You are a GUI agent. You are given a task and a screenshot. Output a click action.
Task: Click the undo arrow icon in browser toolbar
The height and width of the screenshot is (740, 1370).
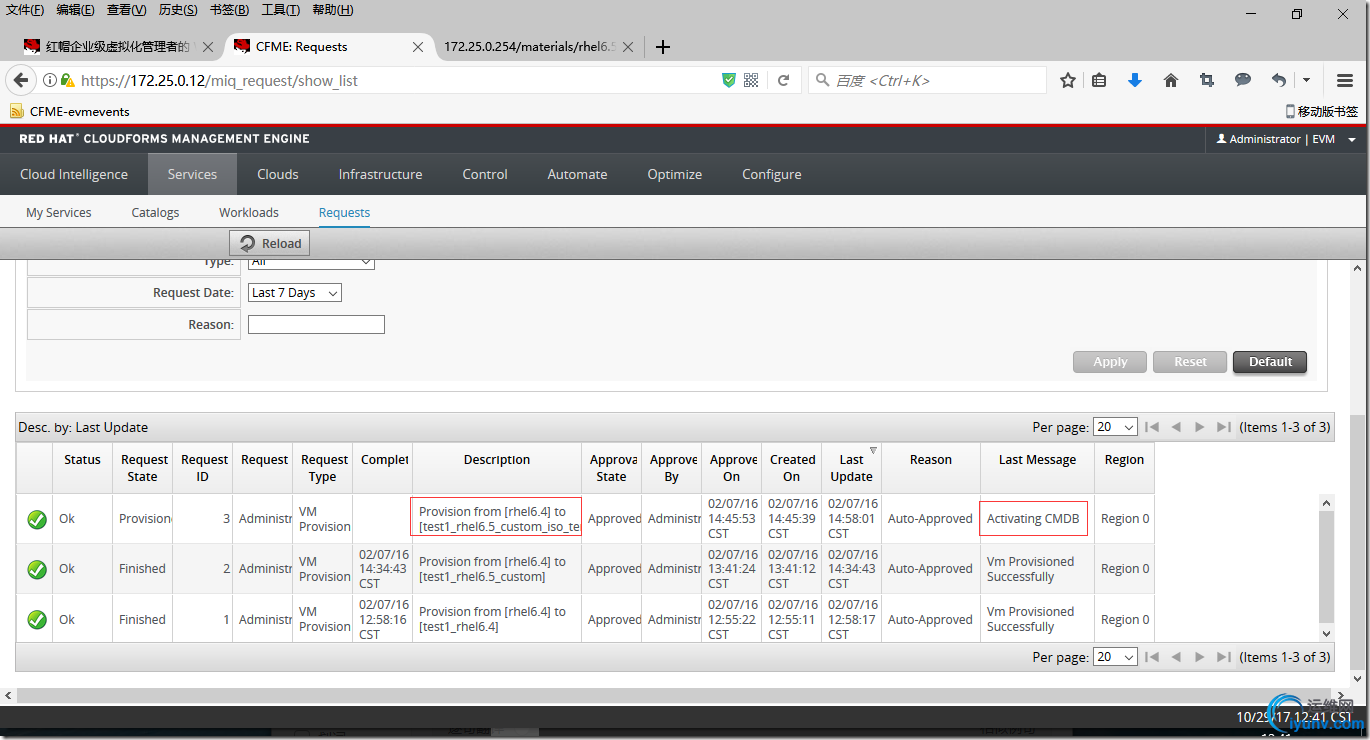(x=1279, y=80)
